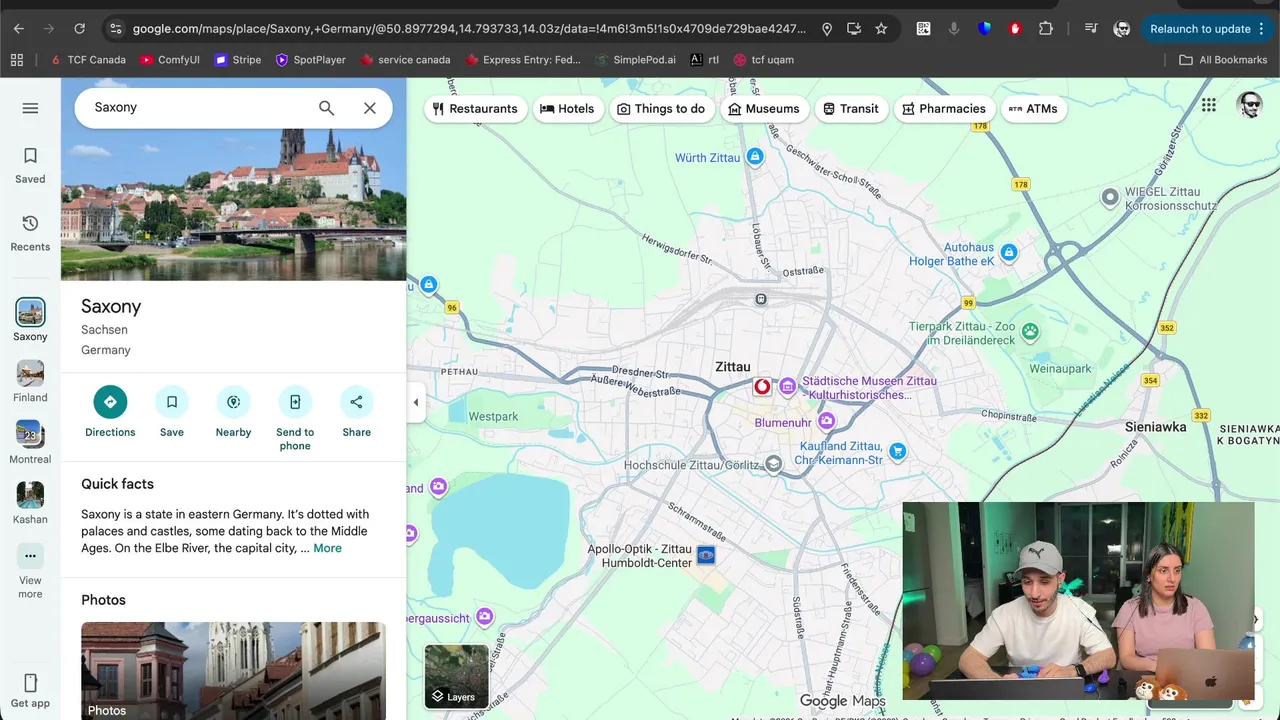The height and width of the screenshot is (720, 1280).
Task: Search Nearby places around Saxony
Action: (x=233, y=412)
